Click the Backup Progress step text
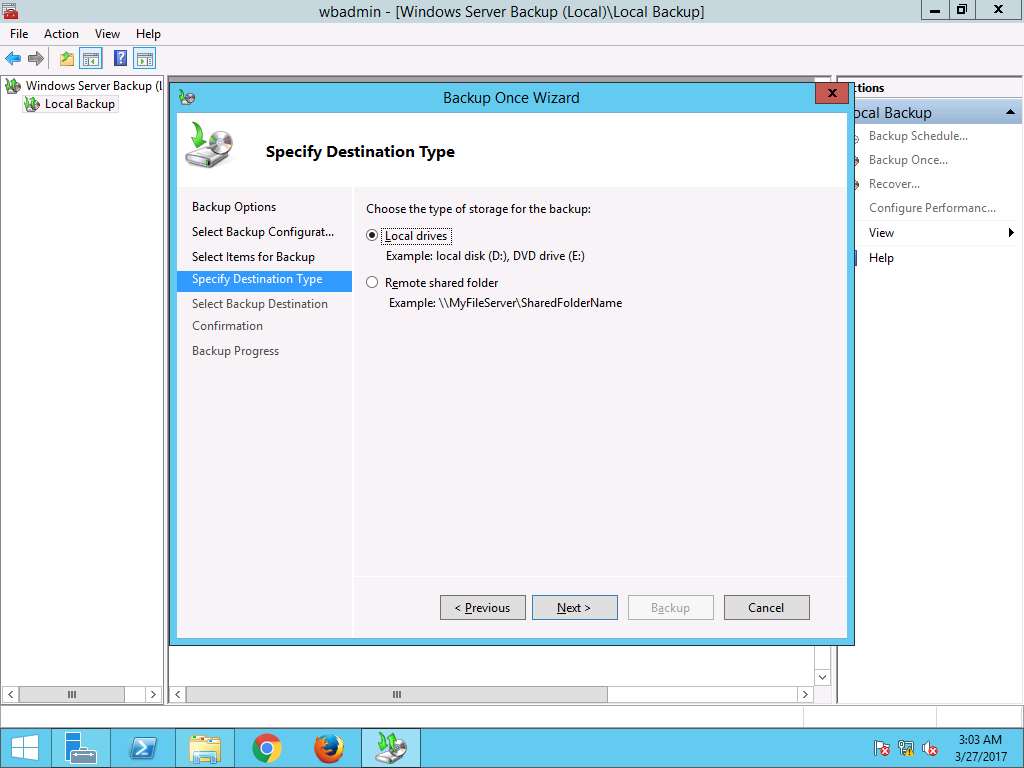 tap(235, 351)
